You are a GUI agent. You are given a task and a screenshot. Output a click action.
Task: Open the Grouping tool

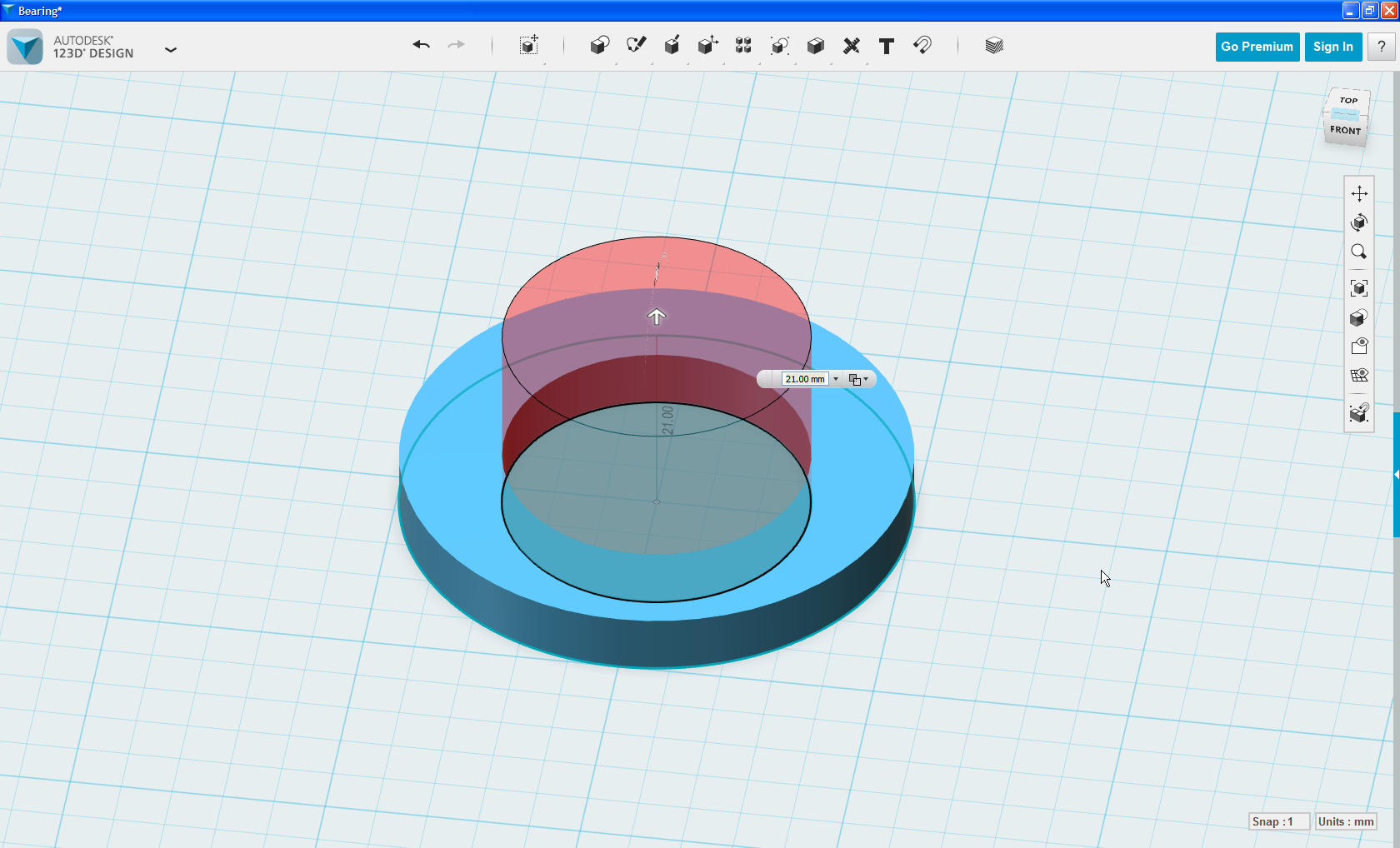pos(780,46)
